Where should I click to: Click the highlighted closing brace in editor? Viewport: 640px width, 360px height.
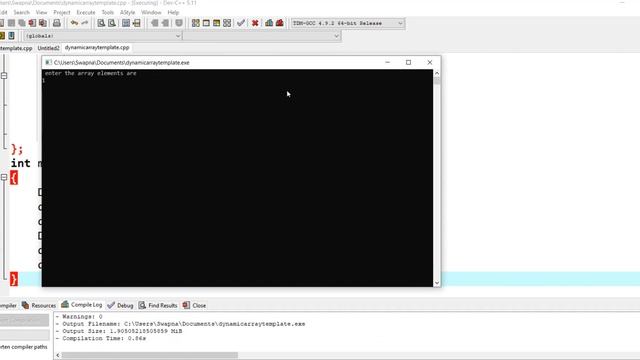point(14,279)
